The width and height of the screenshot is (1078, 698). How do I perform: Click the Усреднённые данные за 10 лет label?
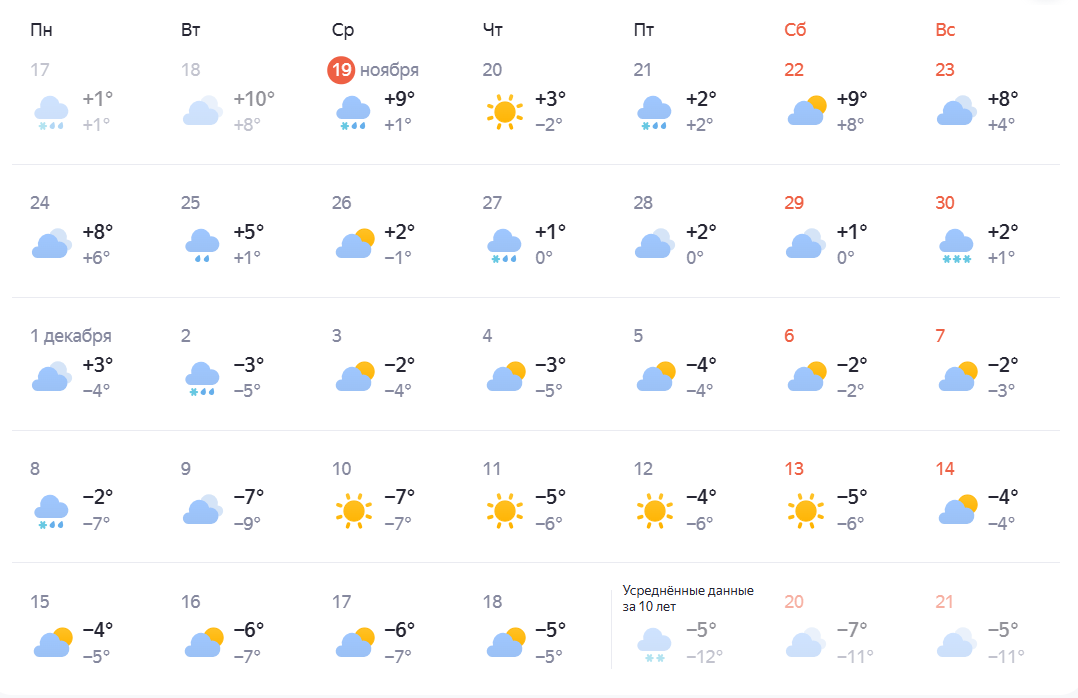(688, 598)
